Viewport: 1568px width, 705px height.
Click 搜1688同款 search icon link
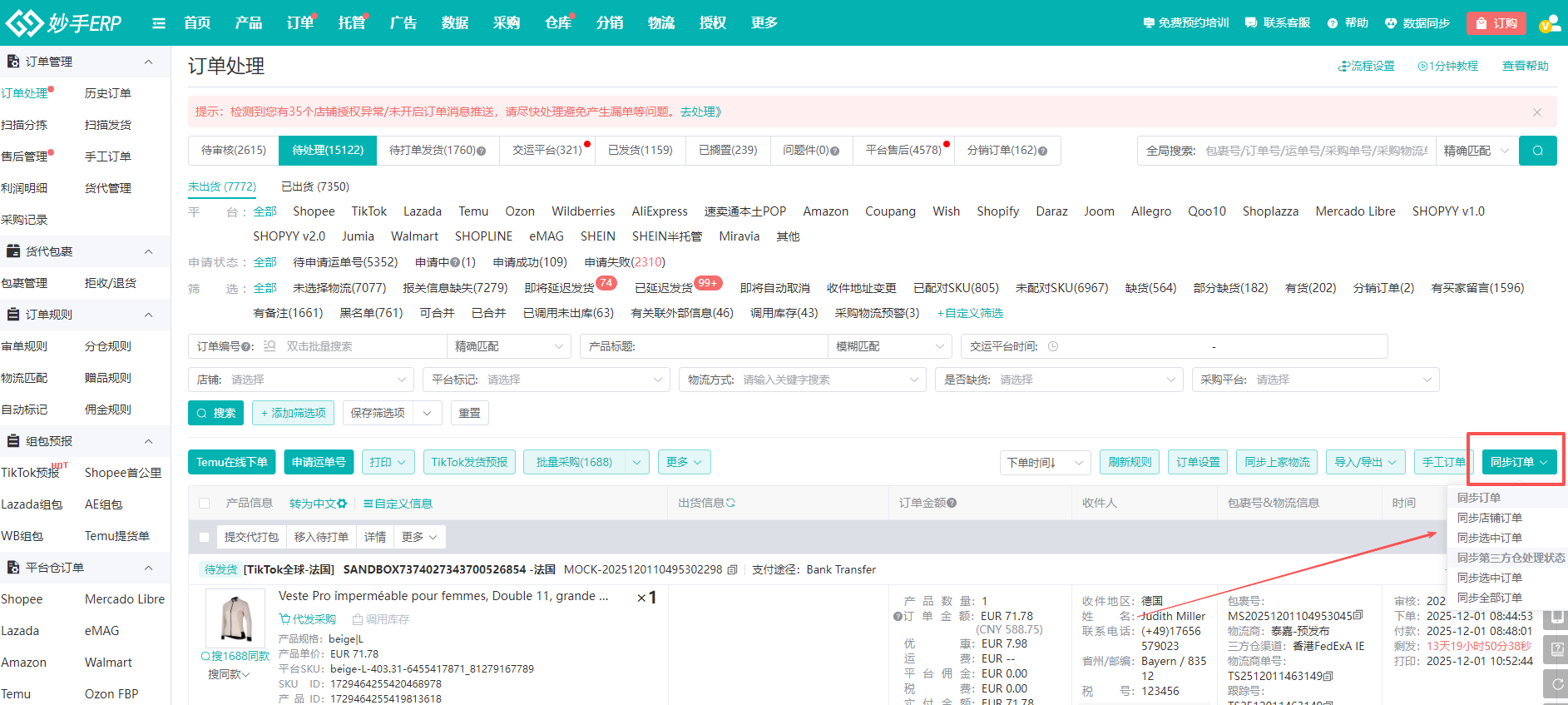[x=235, y=656]
